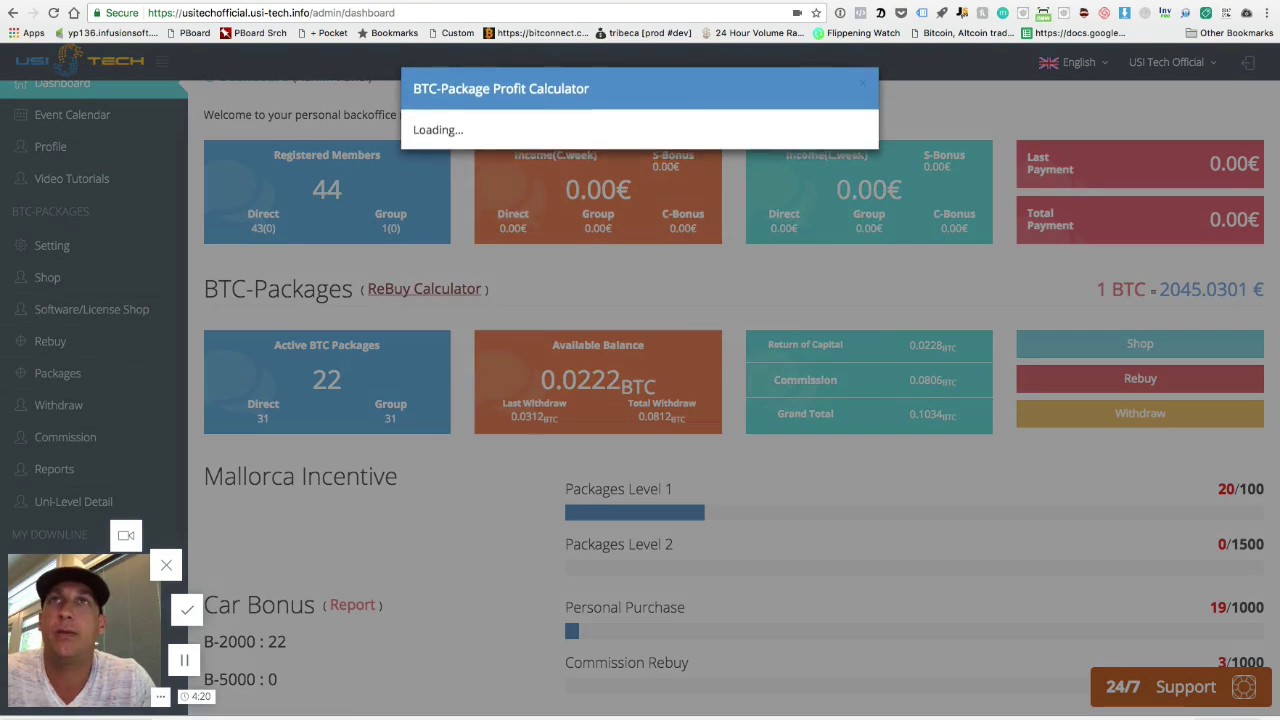Click the Pocket extension icon
The image size is (1280, 720).
[x=901, y=13]
